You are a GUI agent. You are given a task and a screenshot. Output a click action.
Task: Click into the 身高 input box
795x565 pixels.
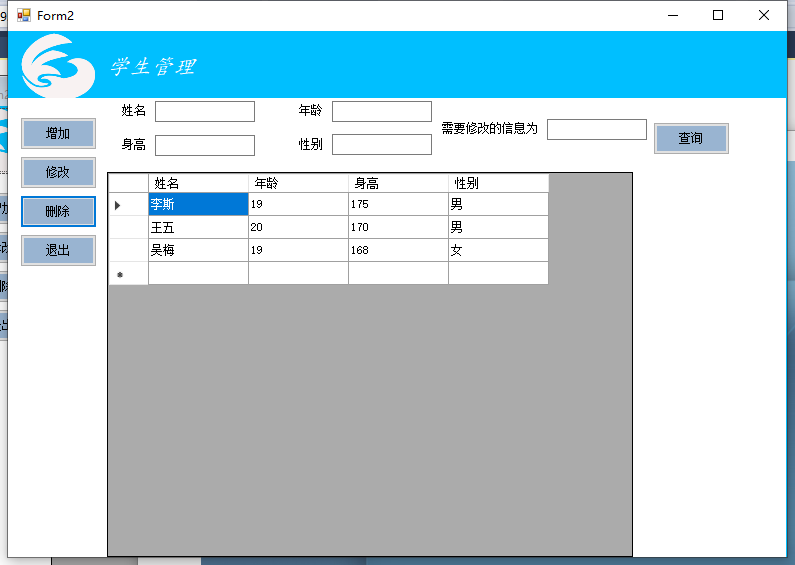205,145
